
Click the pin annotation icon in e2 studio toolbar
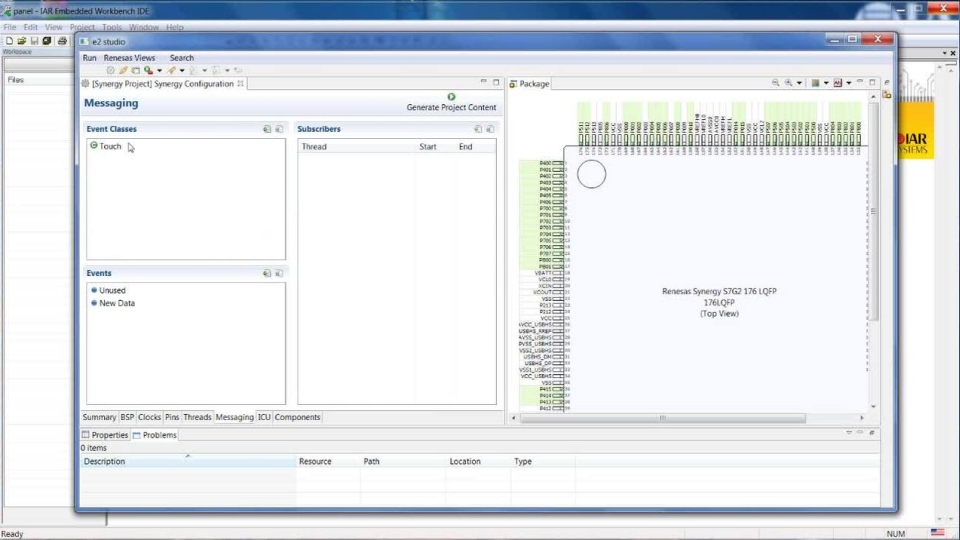click(171, 70)
